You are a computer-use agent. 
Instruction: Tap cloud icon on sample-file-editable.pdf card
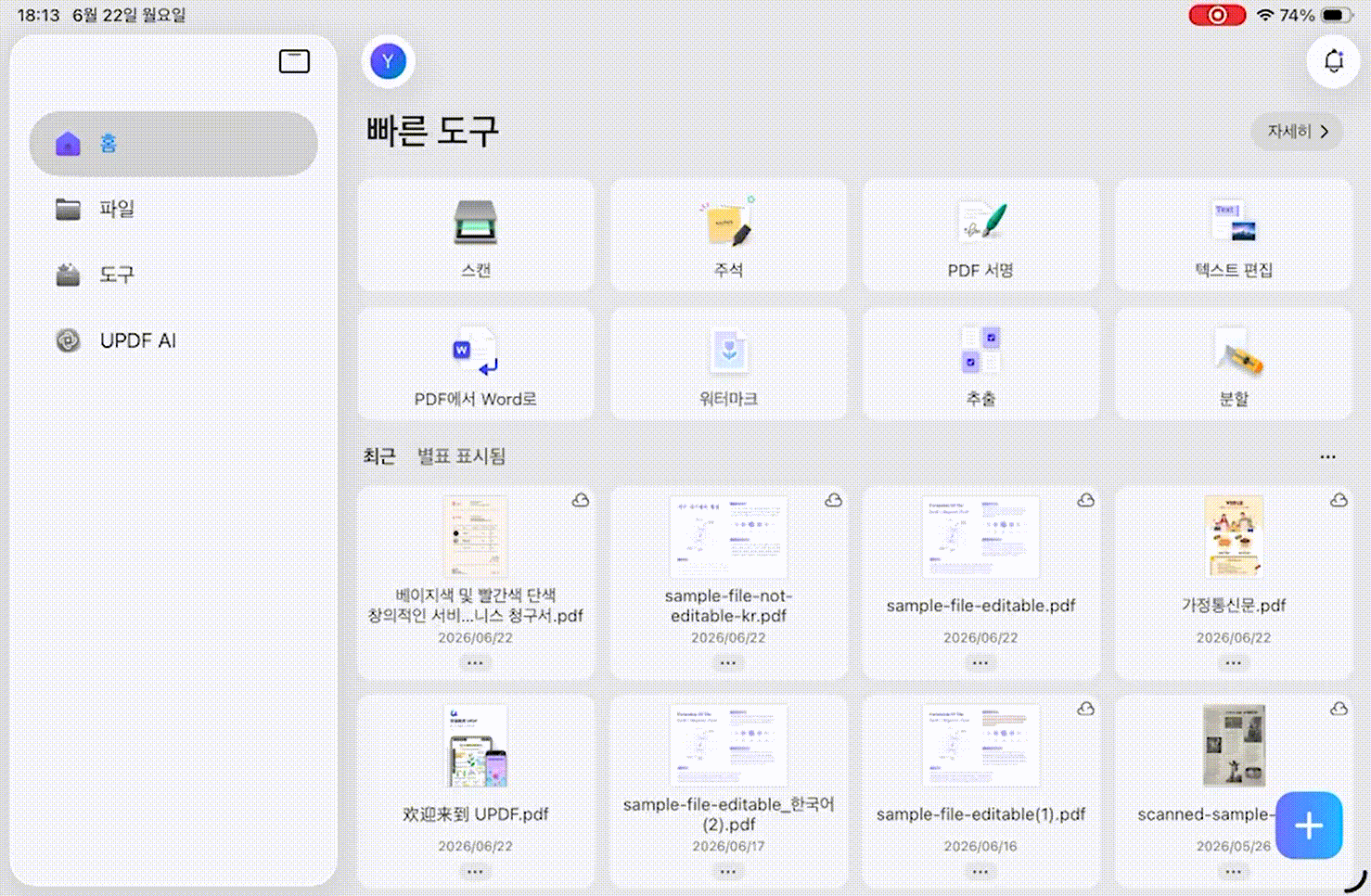(1085, 500)
